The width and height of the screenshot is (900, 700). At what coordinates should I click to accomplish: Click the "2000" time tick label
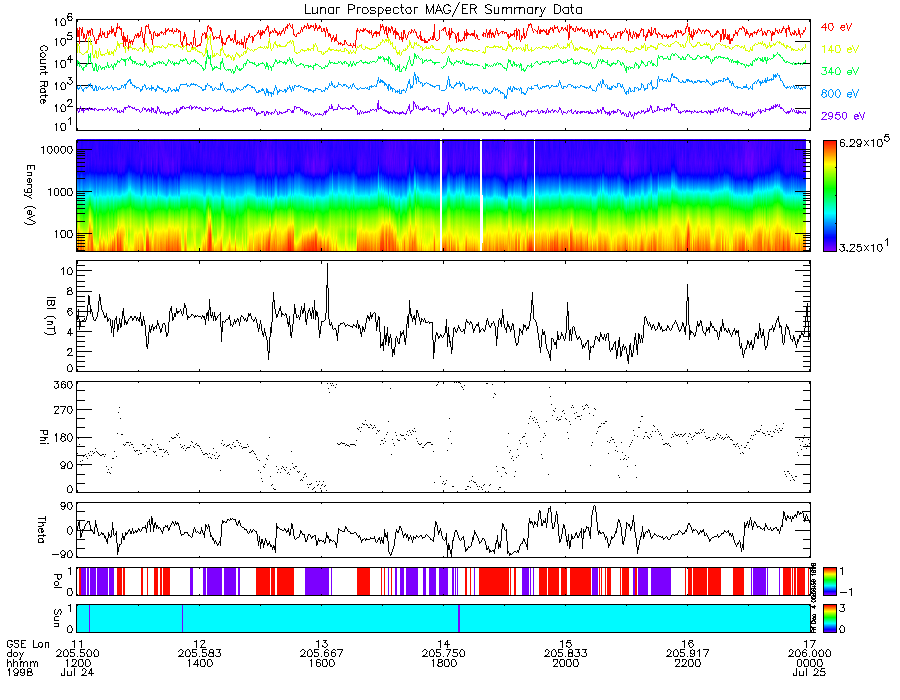(566, 663)
